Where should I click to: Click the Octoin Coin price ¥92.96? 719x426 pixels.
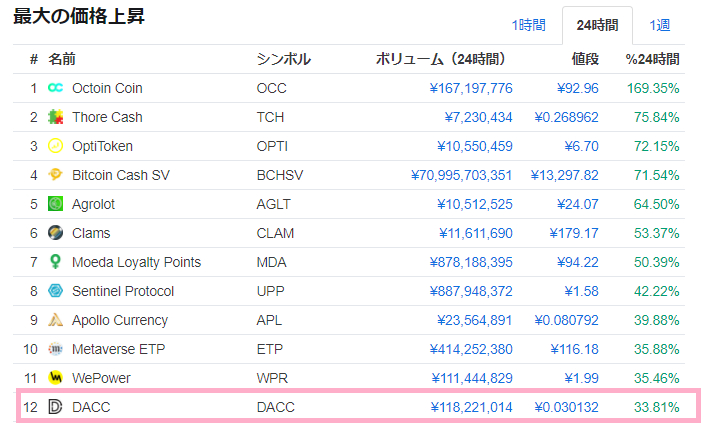[x=577, y=88]
